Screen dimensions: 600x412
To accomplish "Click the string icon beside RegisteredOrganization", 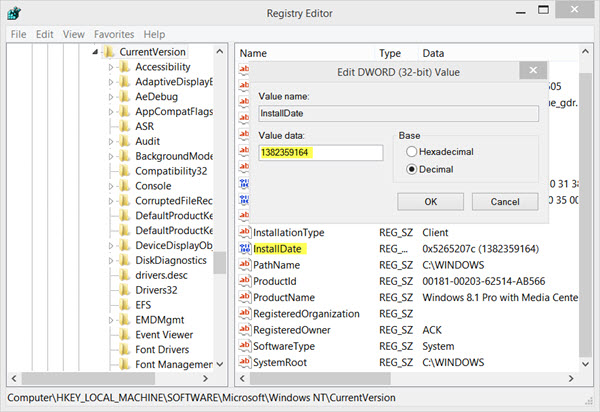I will coord(244,313).
